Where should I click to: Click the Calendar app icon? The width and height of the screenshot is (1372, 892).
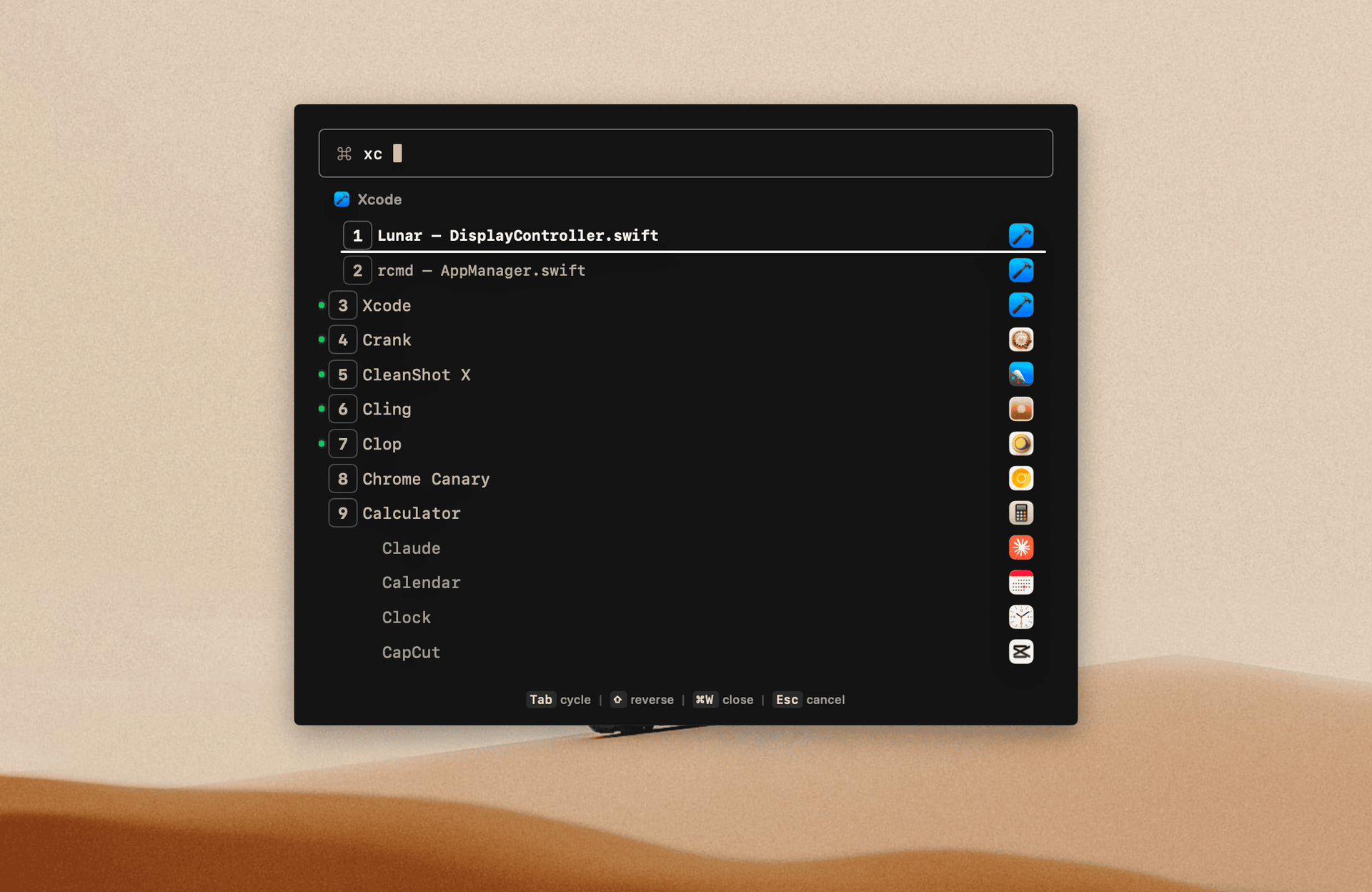click(x=1020, y=583)
